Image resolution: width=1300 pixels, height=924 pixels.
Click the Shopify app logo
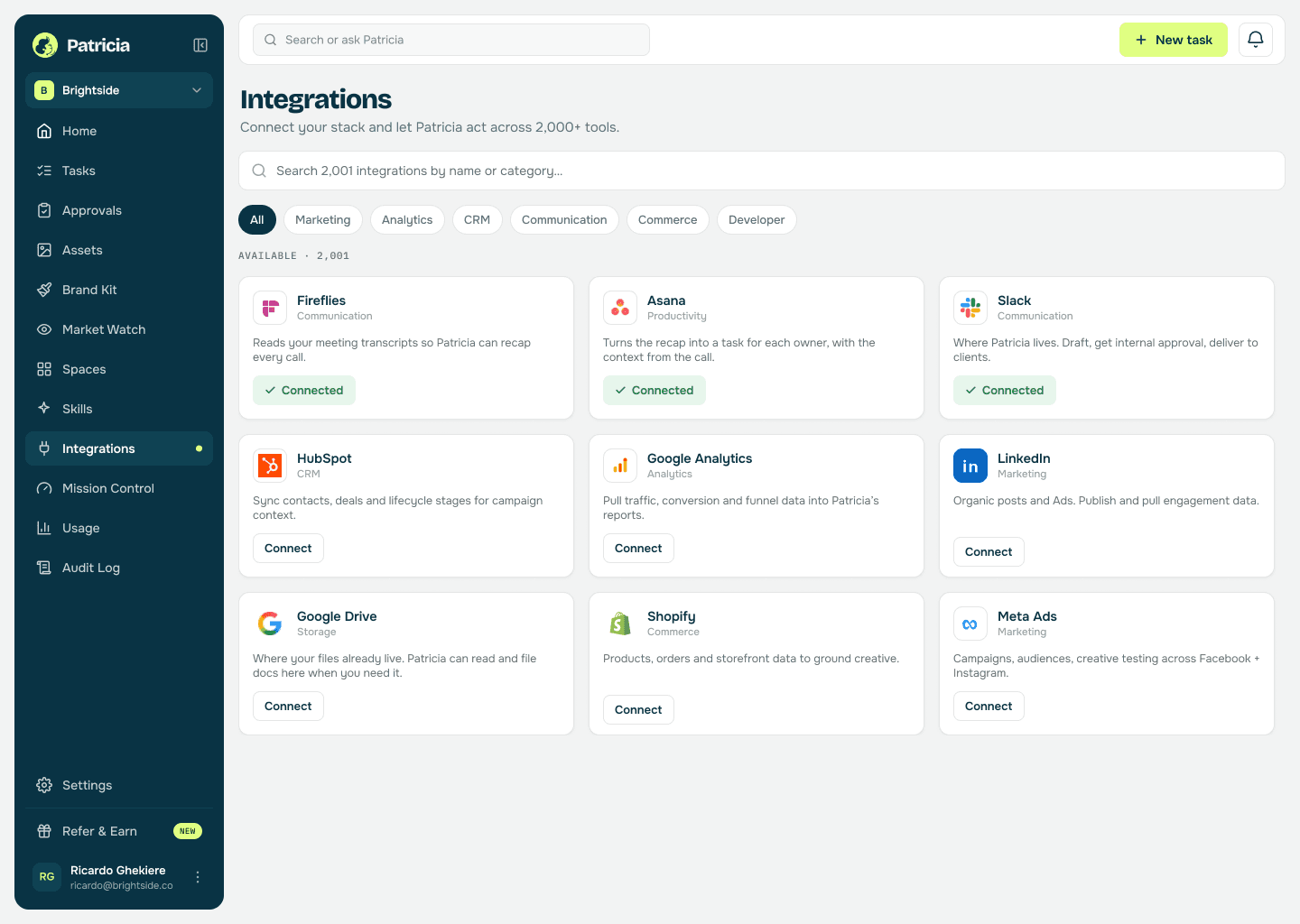pos(620,624)
